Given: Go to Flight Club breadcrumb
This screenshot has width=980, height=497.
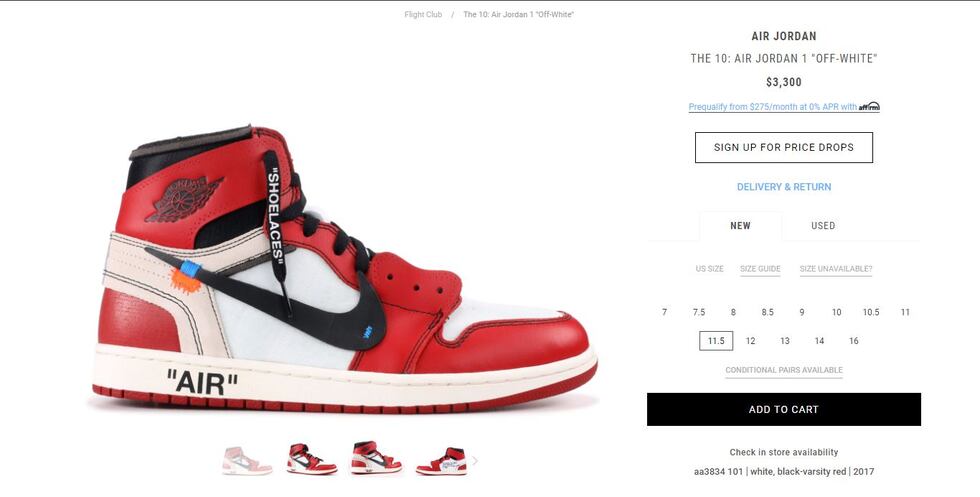Looking at the screenshot, I should (x=423, y=14).
